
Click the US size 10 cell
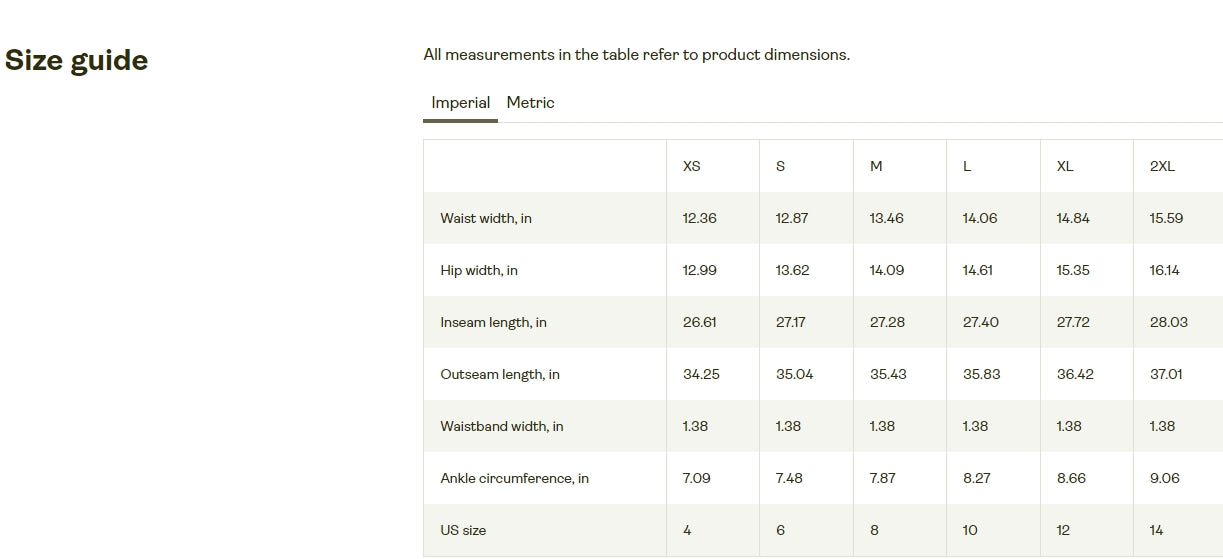970,530
